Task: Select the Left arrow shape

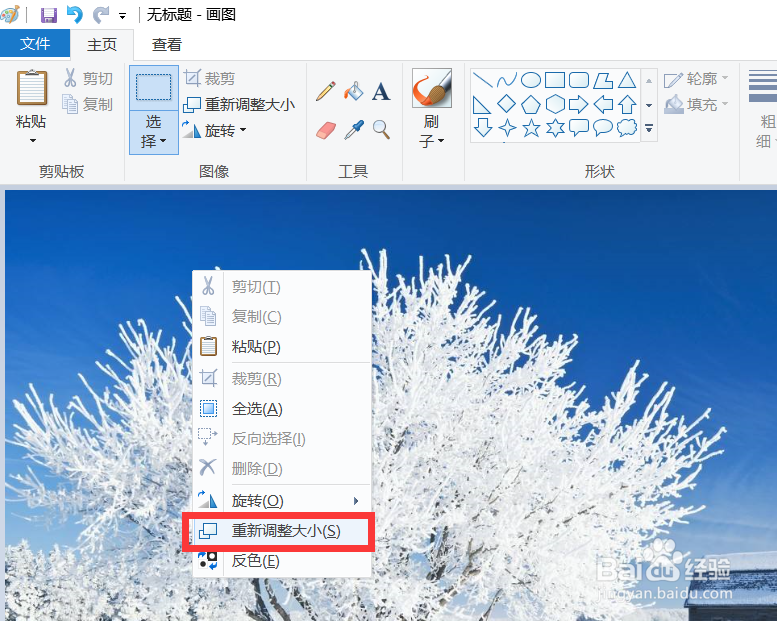Action: (603, 104)
